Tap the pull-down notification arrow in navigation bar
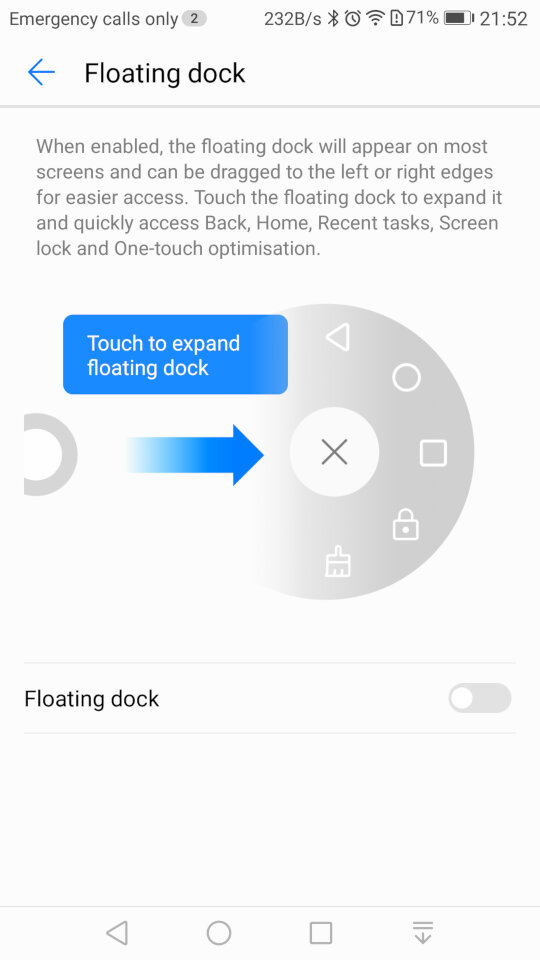The image size is (540, 960). pyautogui.click(x=422, y=932)
